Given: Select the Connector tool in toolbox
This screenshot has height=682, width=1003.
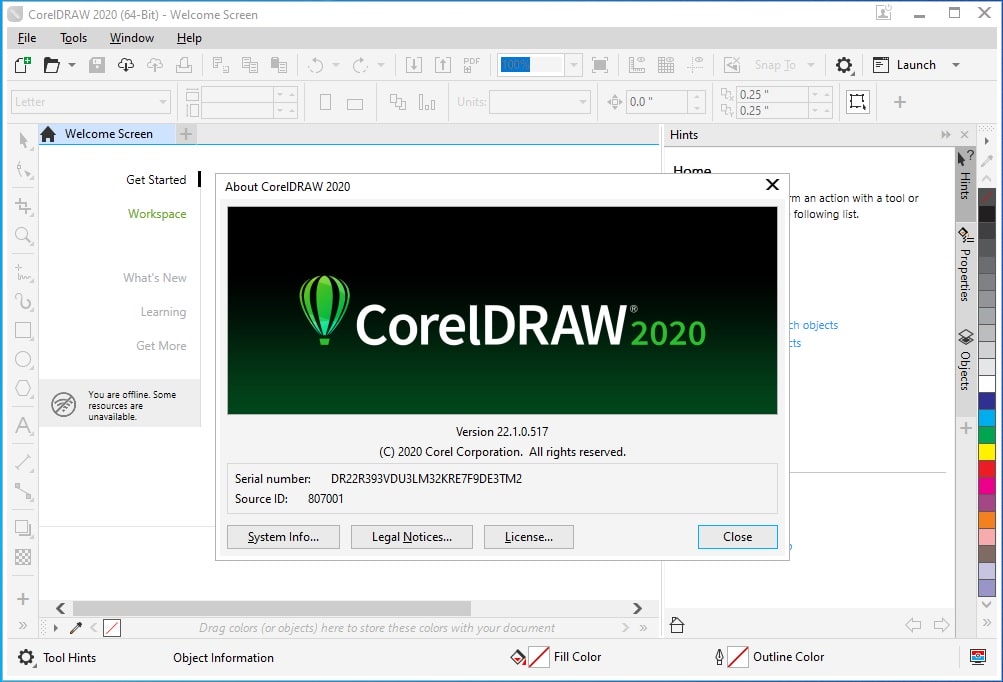Looking at the screenshot, I should 24,491.
